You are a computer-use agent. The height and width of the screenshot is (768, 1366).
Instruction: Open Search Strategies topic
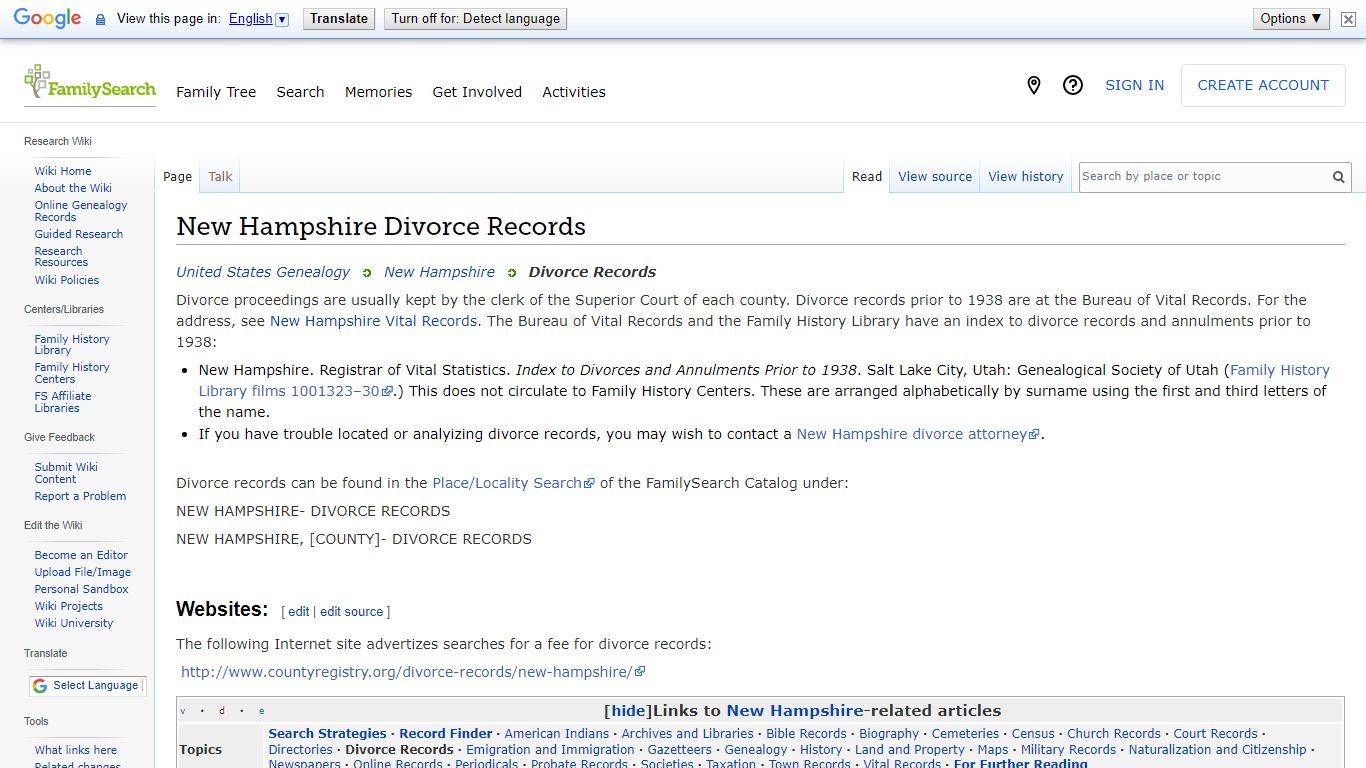tap(327, 734)
